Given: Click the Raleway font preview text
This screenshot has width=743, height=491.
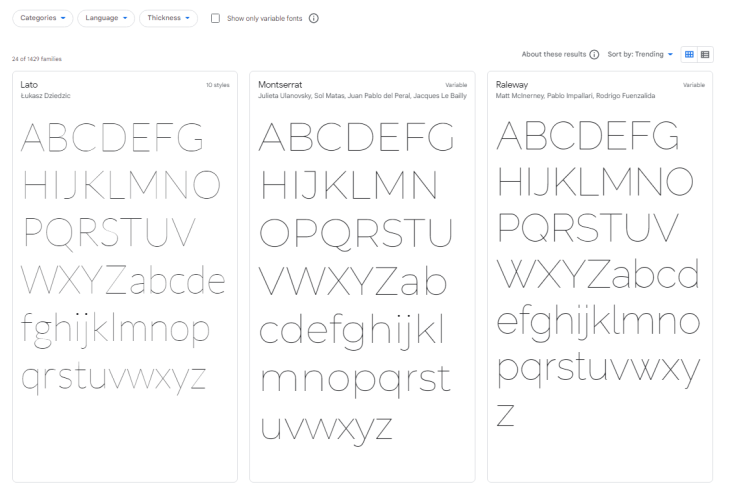Looking at the screenshot, I should click(598, 273).
